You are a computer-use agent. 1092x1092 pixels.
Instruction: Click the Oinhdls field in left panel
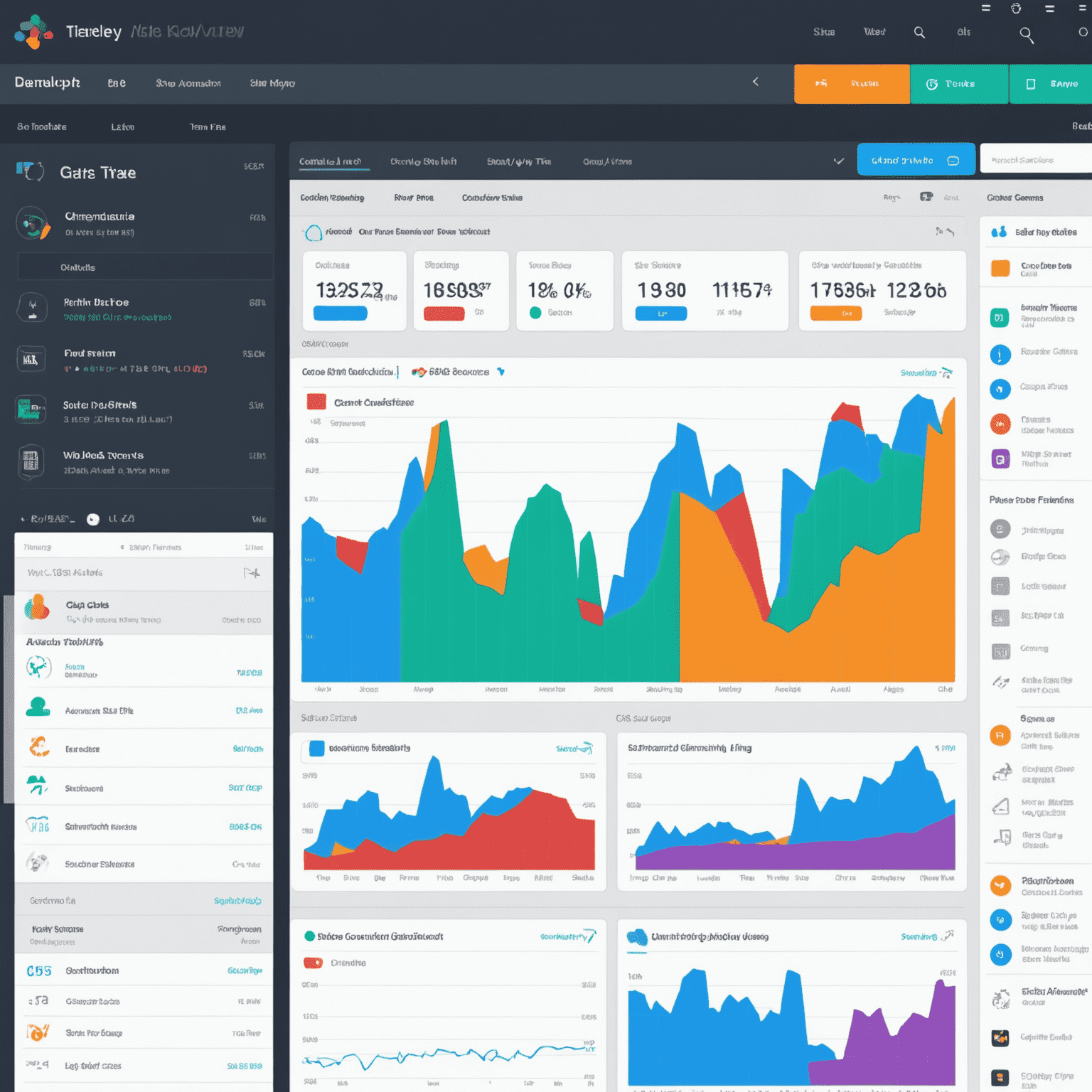[145, 267]
